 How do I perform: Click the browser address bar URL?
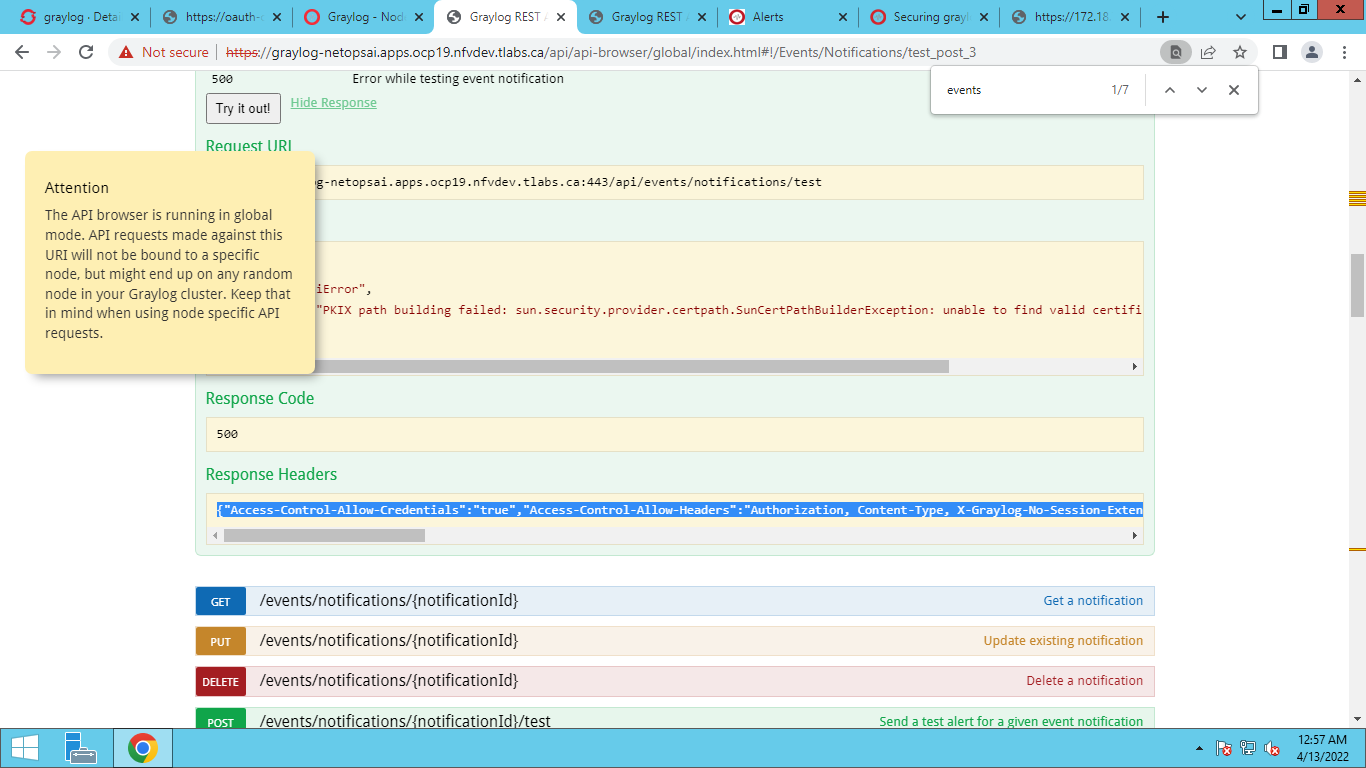click(601, 52)
